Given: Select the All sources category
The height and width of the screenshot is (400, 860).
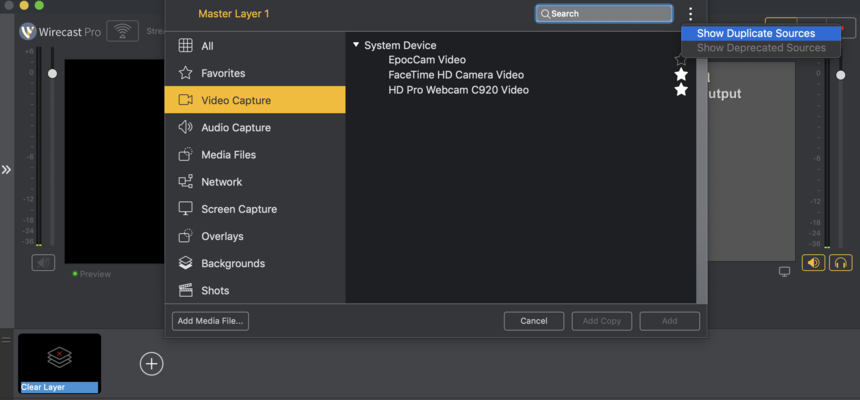Looking at the screenshot, I should (x=255, y=46).
